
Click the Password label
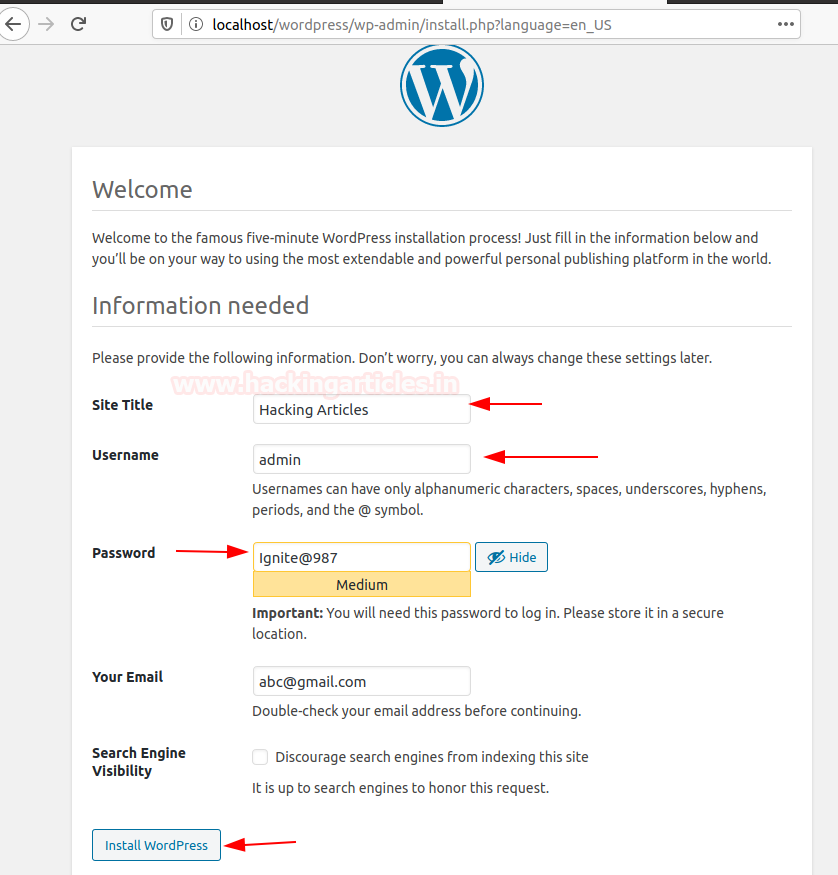[123, 552]
